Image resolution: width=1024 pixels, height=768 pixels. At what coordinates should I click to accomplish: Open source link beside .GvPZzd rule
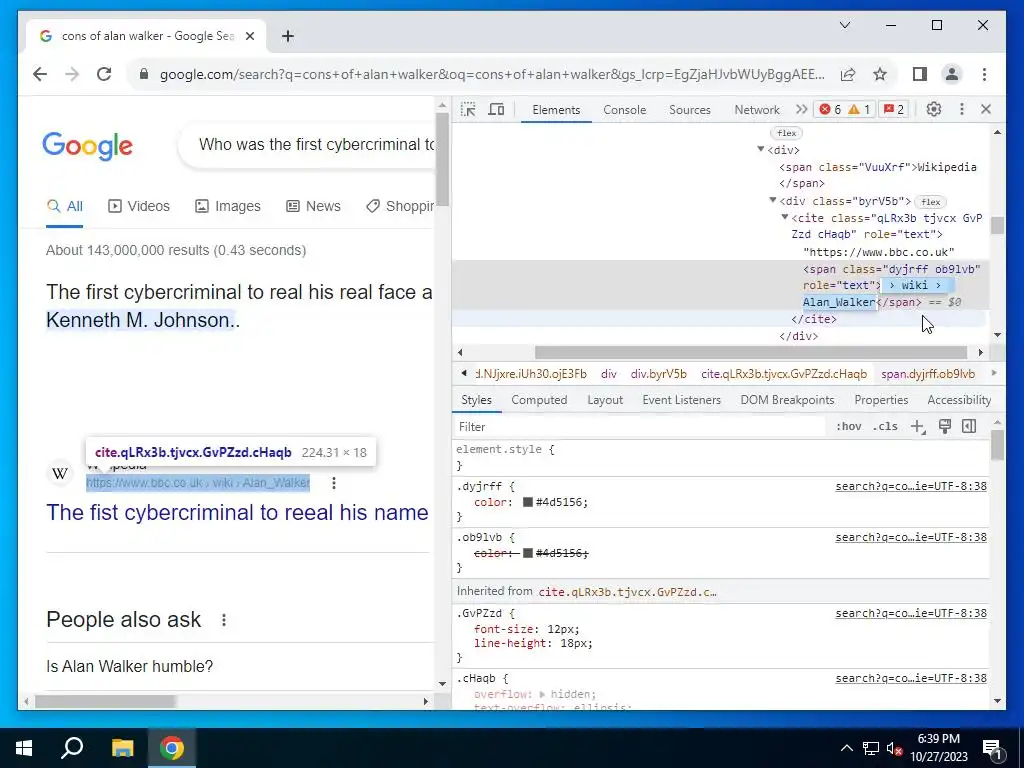(911, 613)
